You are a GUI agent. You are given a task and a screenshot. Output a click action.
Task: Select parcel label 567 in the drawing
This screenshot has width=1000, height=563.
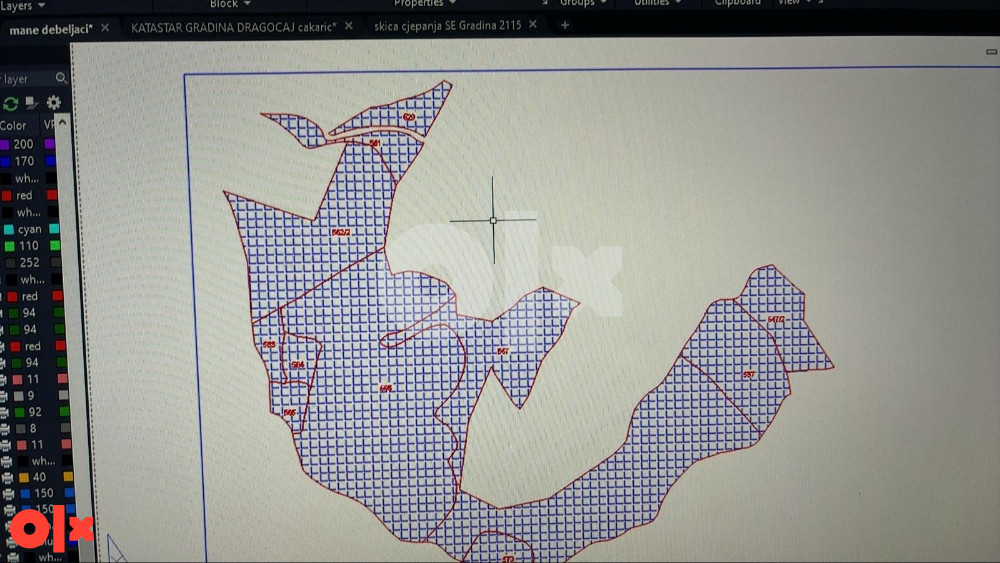point(503,351)
